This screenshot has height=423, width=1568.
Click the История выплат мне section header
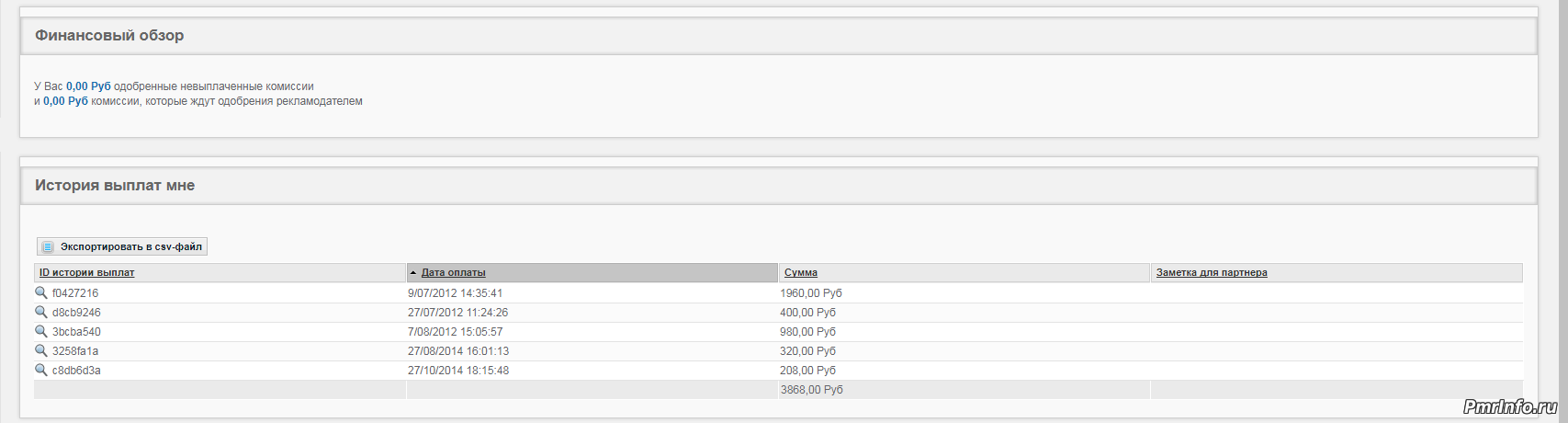115,186
